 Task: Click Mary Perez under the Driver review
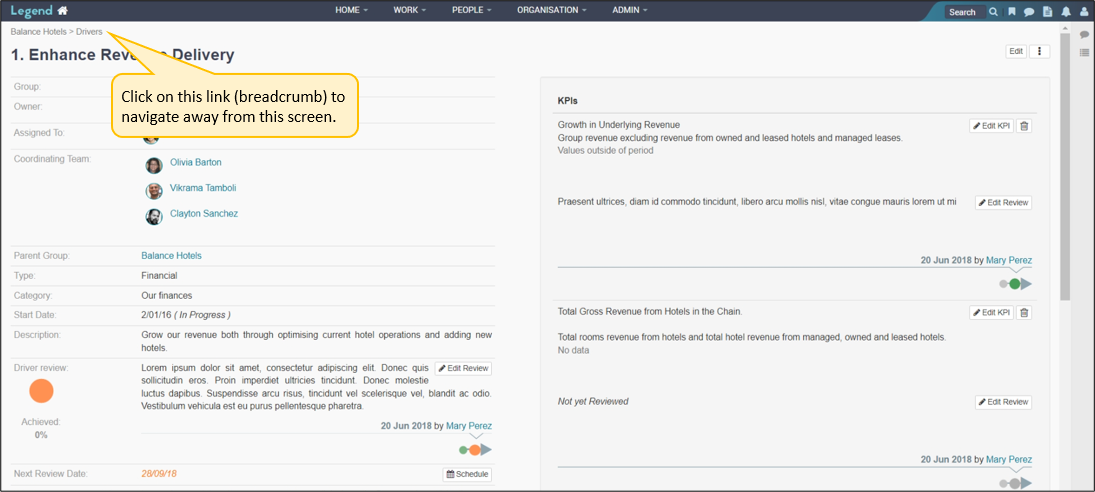tap(469, 426)
